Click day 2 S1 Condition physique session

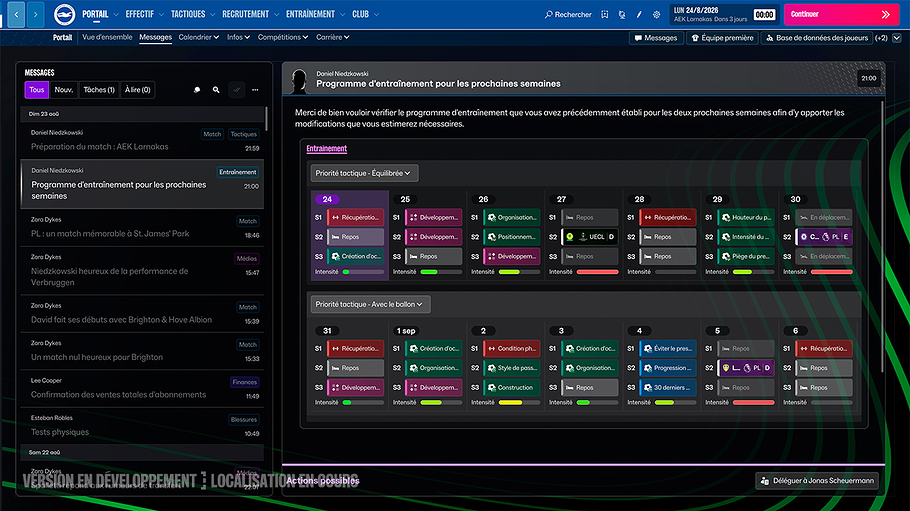click(x=511, y=348)
